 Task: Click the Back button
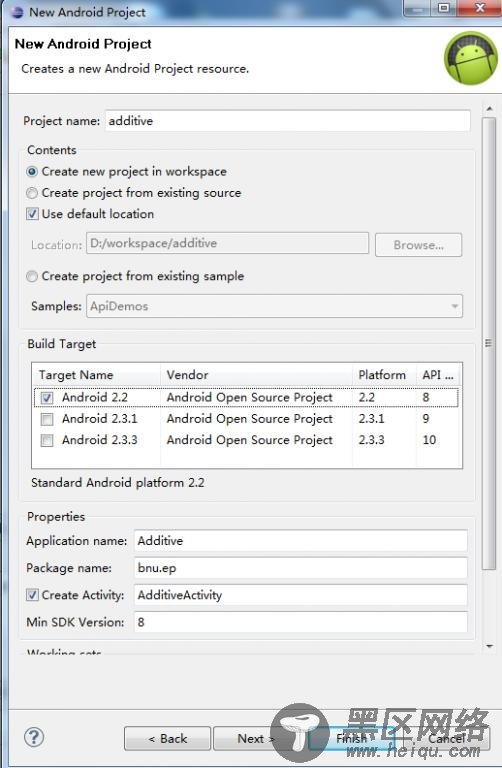click(x=167, y=739)
